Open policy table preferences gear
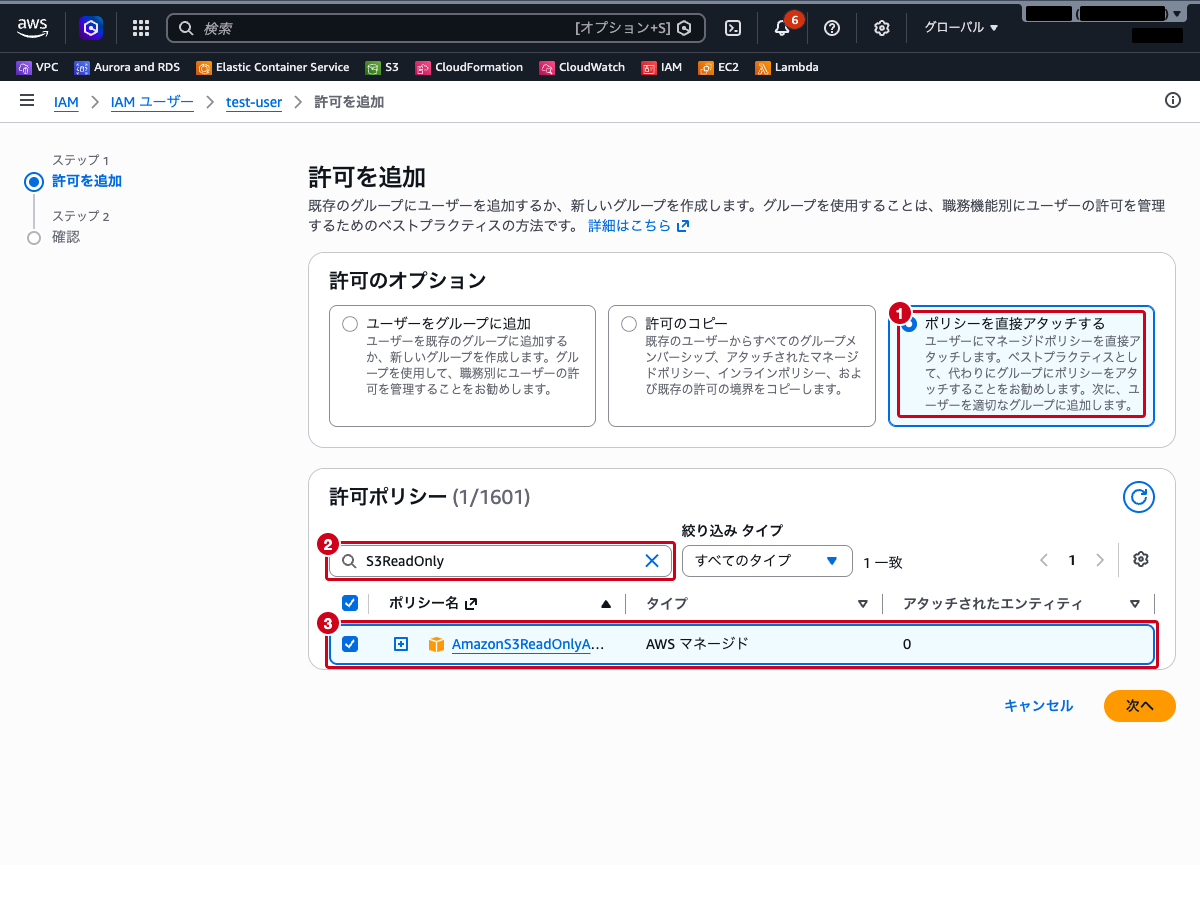1200x900 pixels. [1140, 560]
